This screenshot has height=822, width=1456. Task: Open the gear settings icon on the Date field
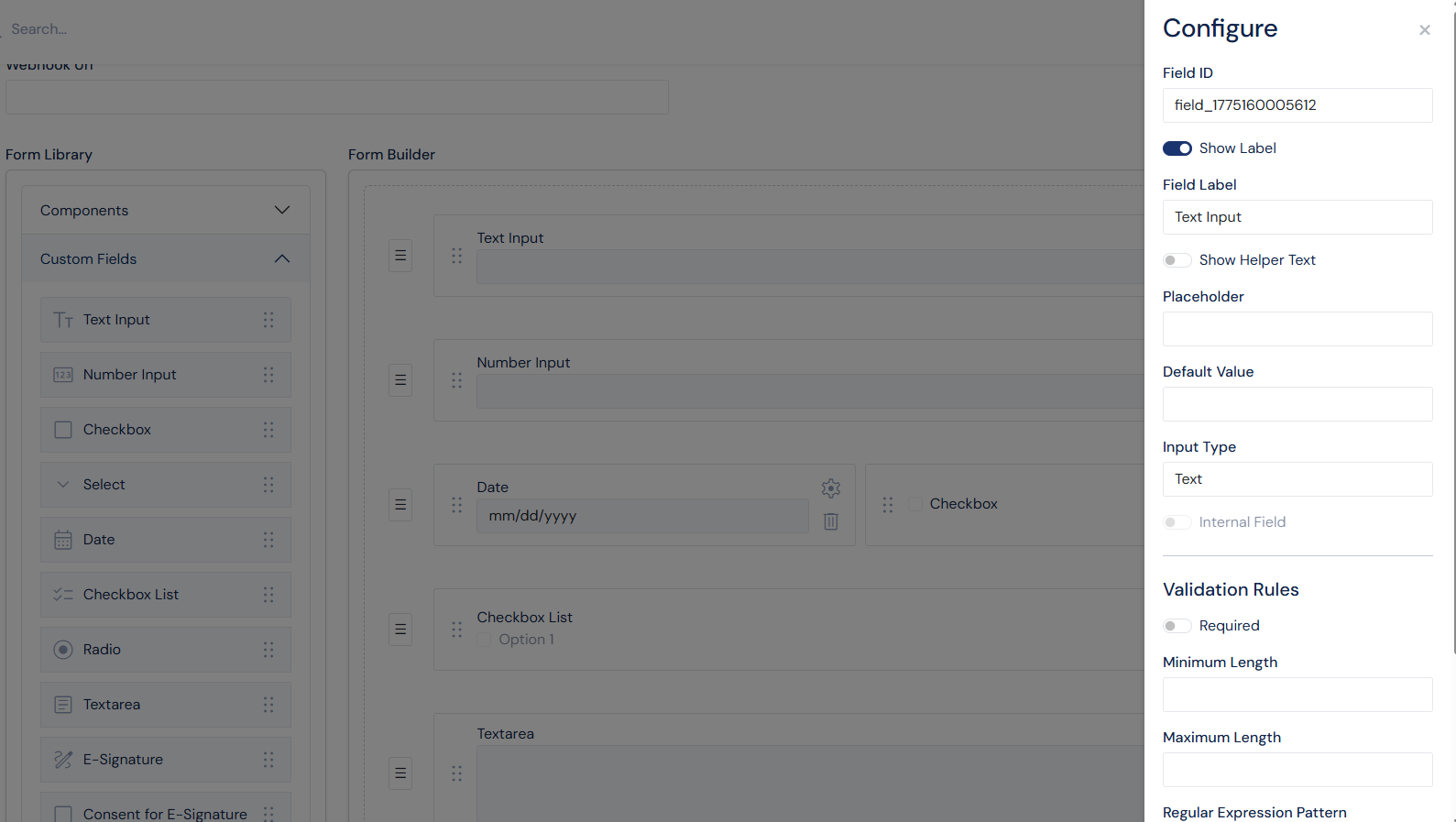pyautogui.click(x=830, y=488)
